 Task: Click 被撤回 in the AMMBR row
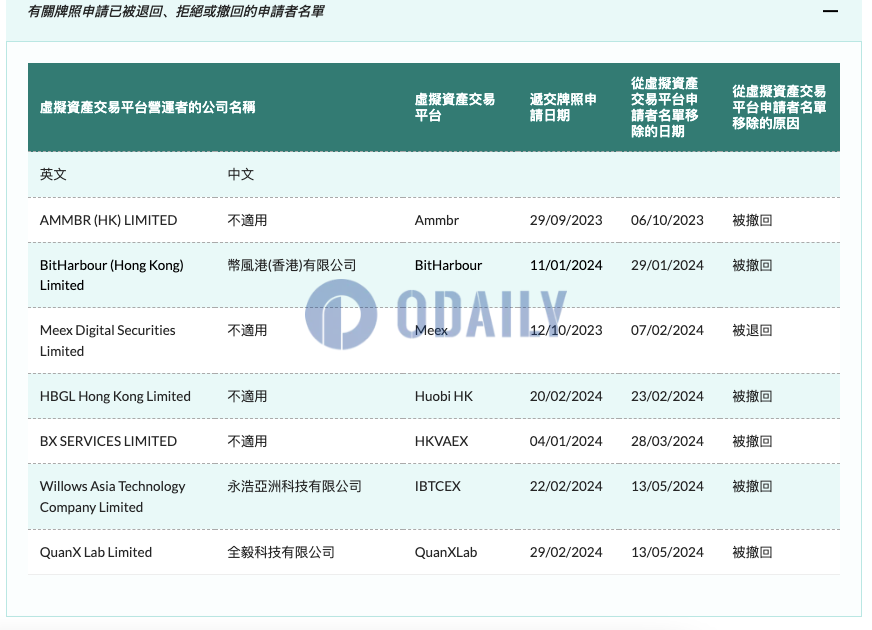(752, 220)
